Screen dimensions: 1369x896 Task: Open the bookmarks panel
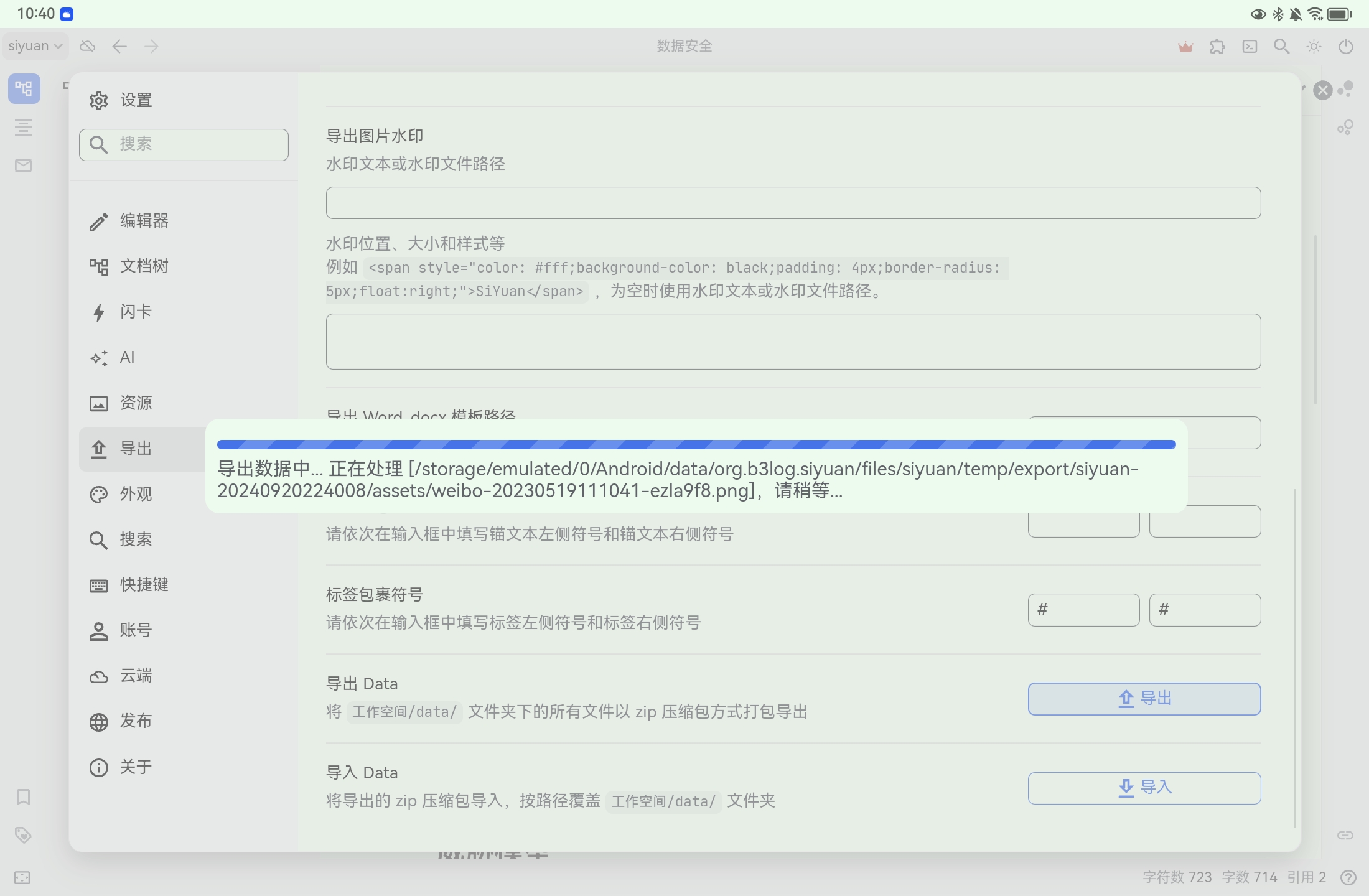pos(23,797)
